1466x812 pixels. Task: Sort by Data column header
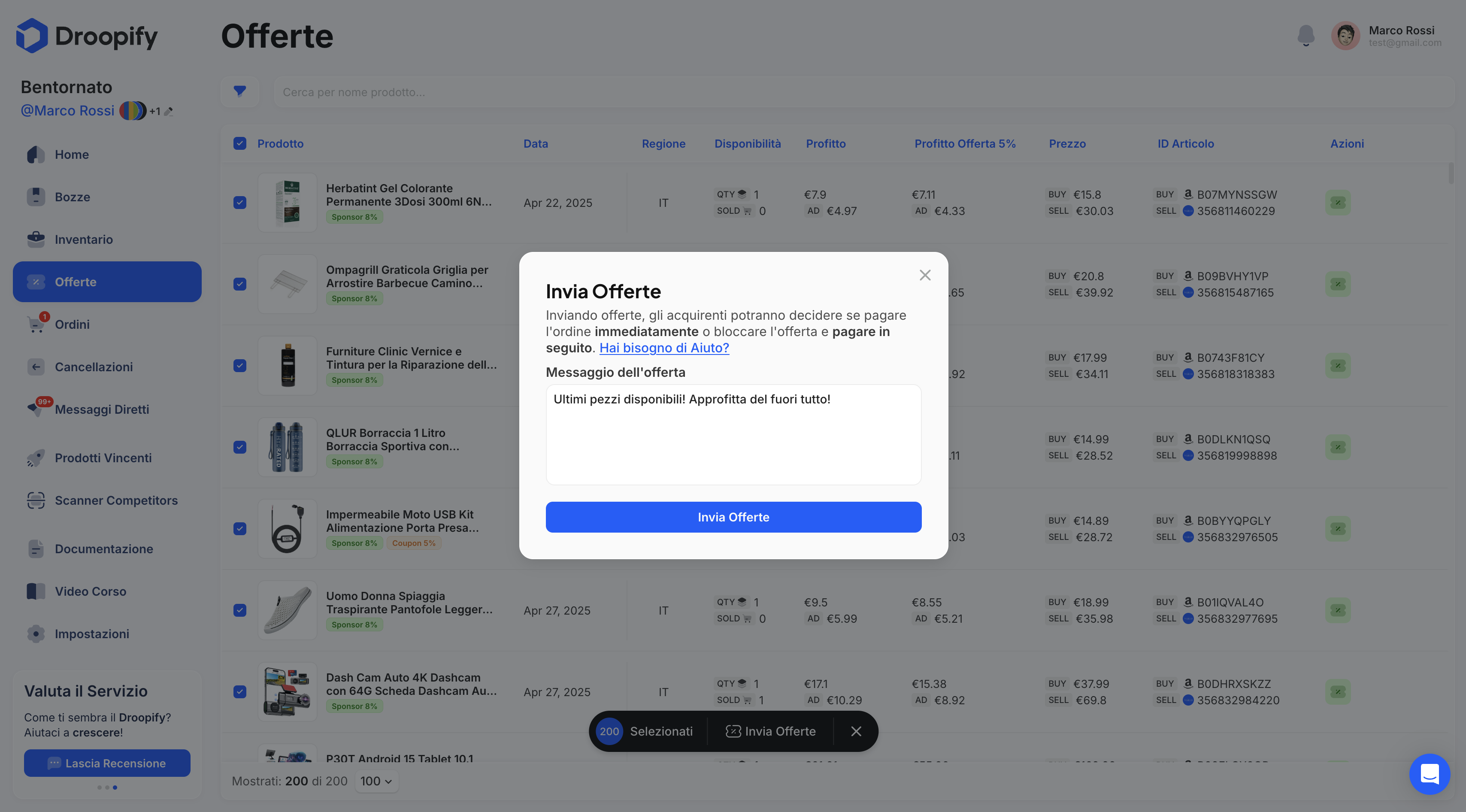536,144
